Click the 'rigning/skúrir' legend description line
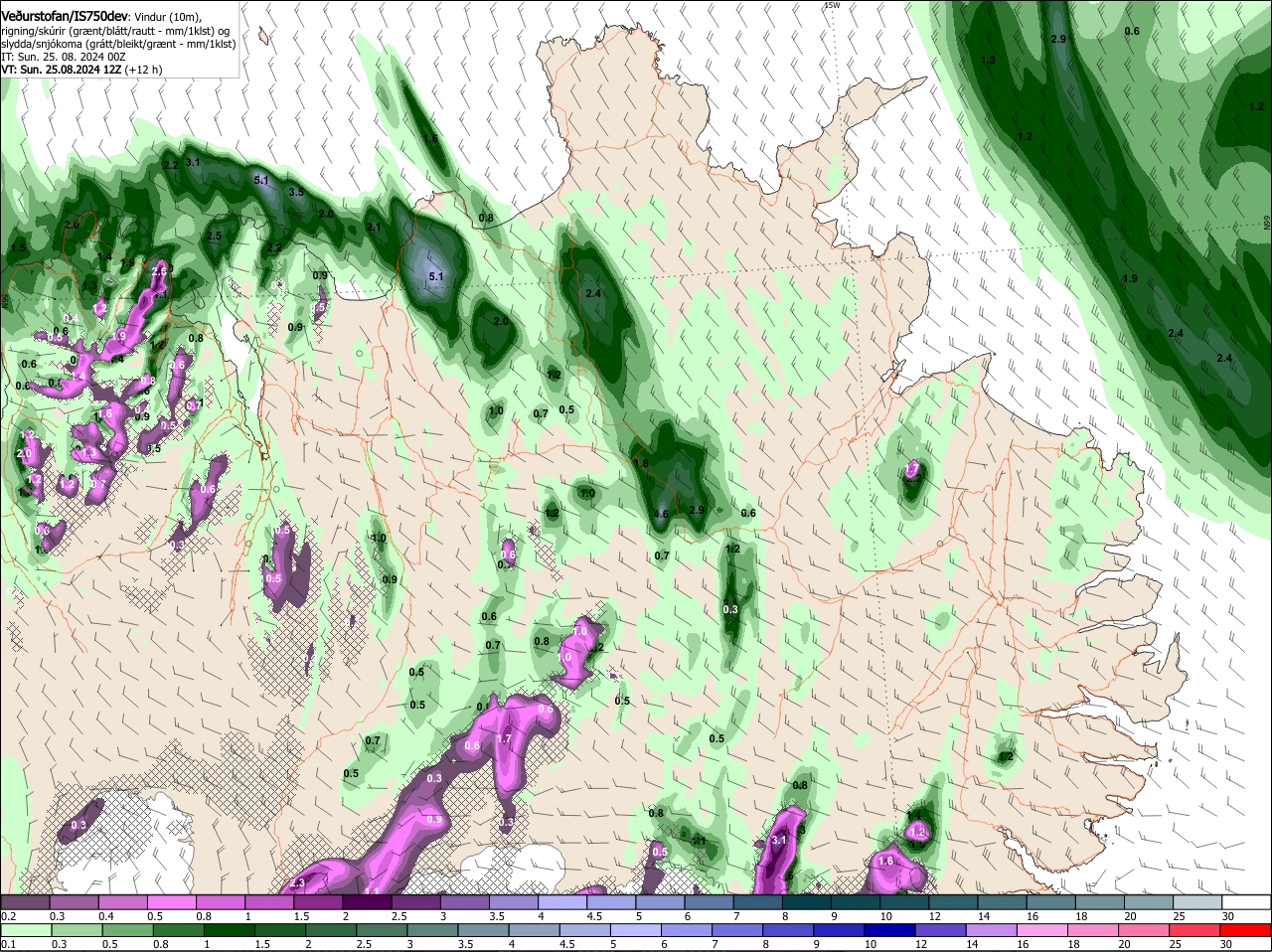The height and width of the screenshot is (952, 1272). [x=115, y=31]
